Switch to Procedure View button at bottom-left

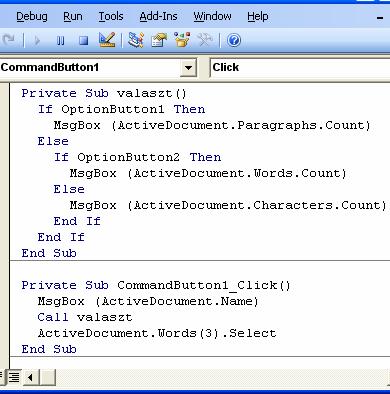tap(2, 378)
